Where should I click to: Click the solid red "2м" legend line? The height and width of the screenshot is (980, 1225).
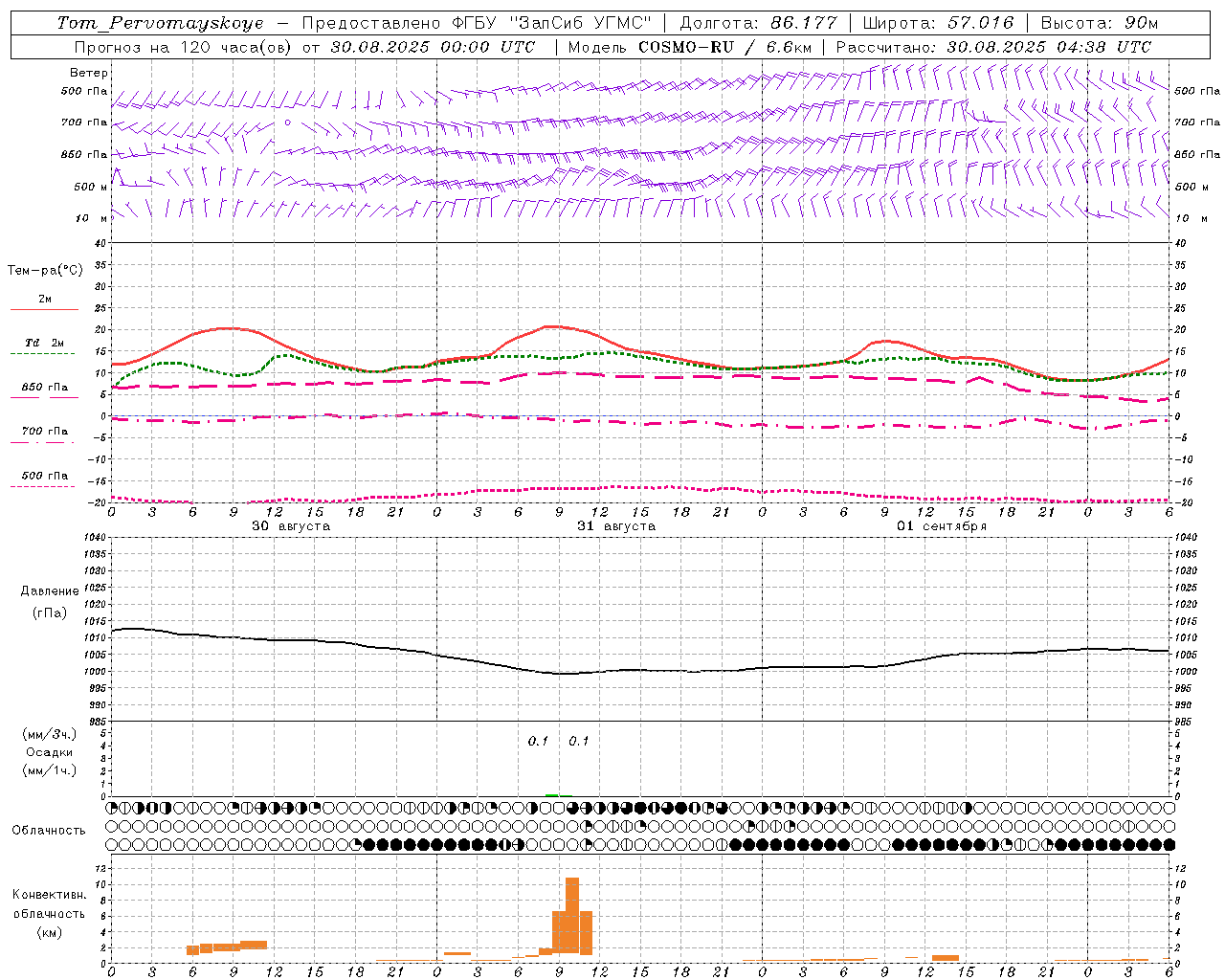pyautogui.click(x=44, y=310)
